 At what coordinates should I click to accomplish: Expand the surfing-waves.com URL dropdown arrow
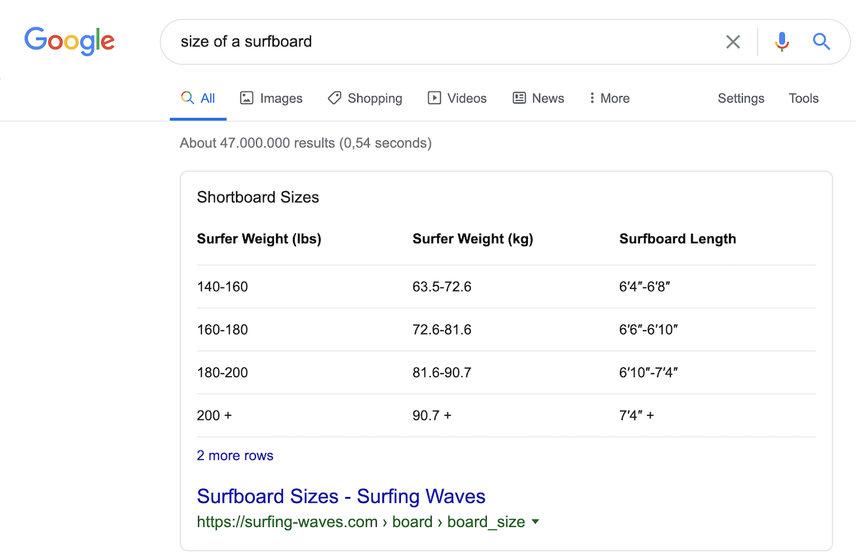[x=536, y=522]
